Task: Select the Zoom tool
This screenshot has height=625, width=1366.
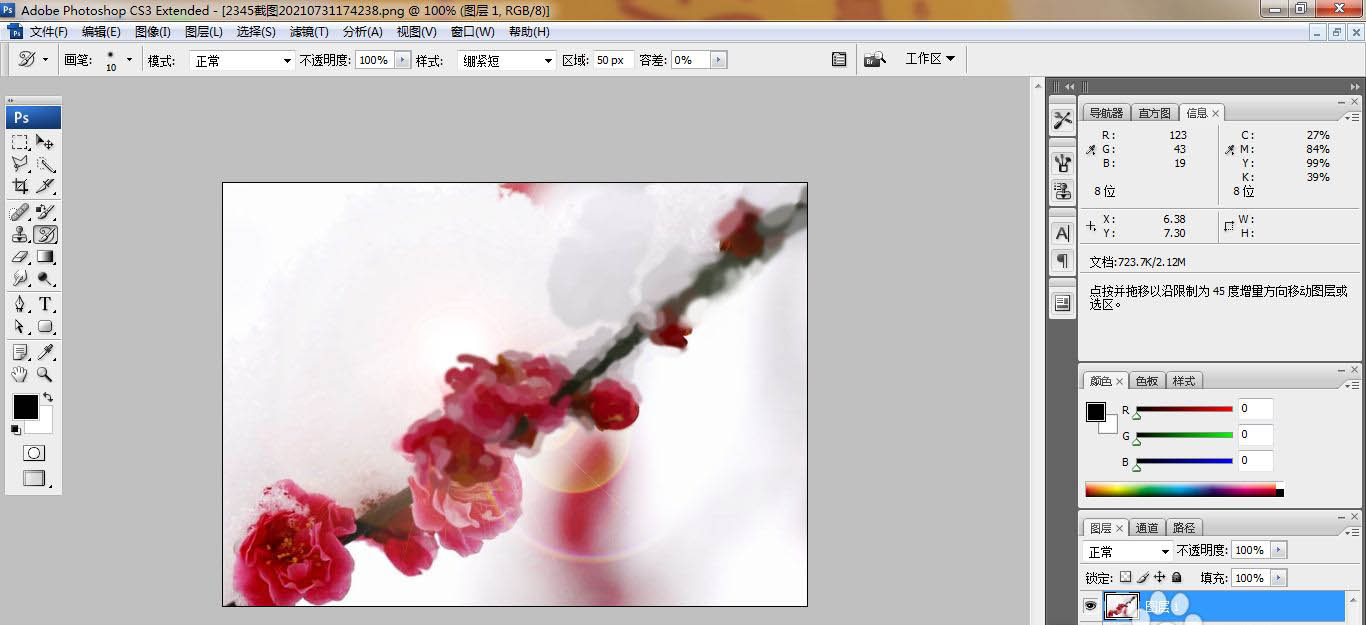Action: [46, 374]
